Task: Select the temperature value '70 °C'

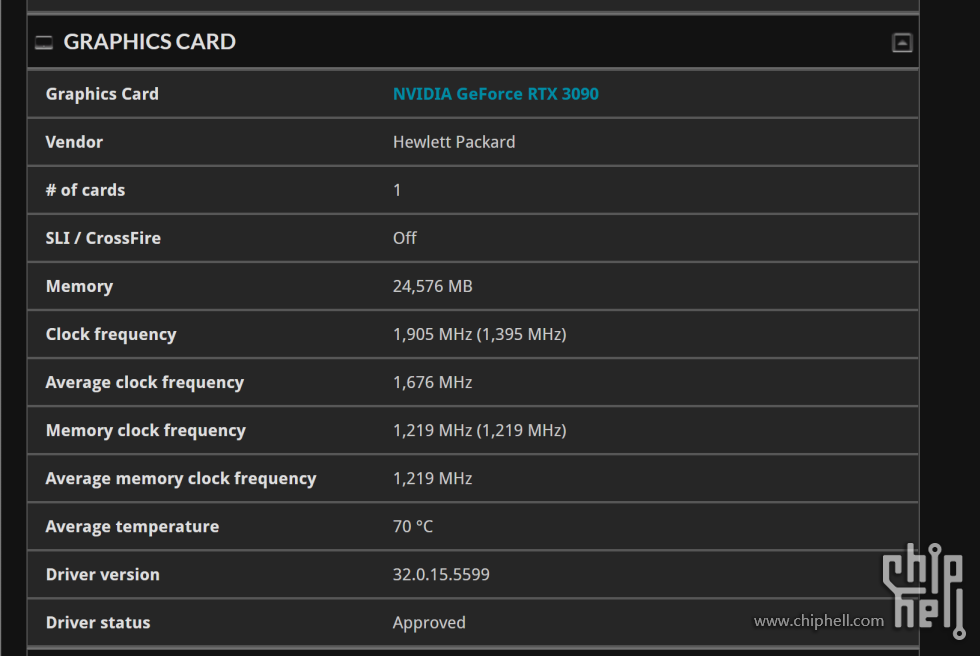Action: (x=412, y=527)
